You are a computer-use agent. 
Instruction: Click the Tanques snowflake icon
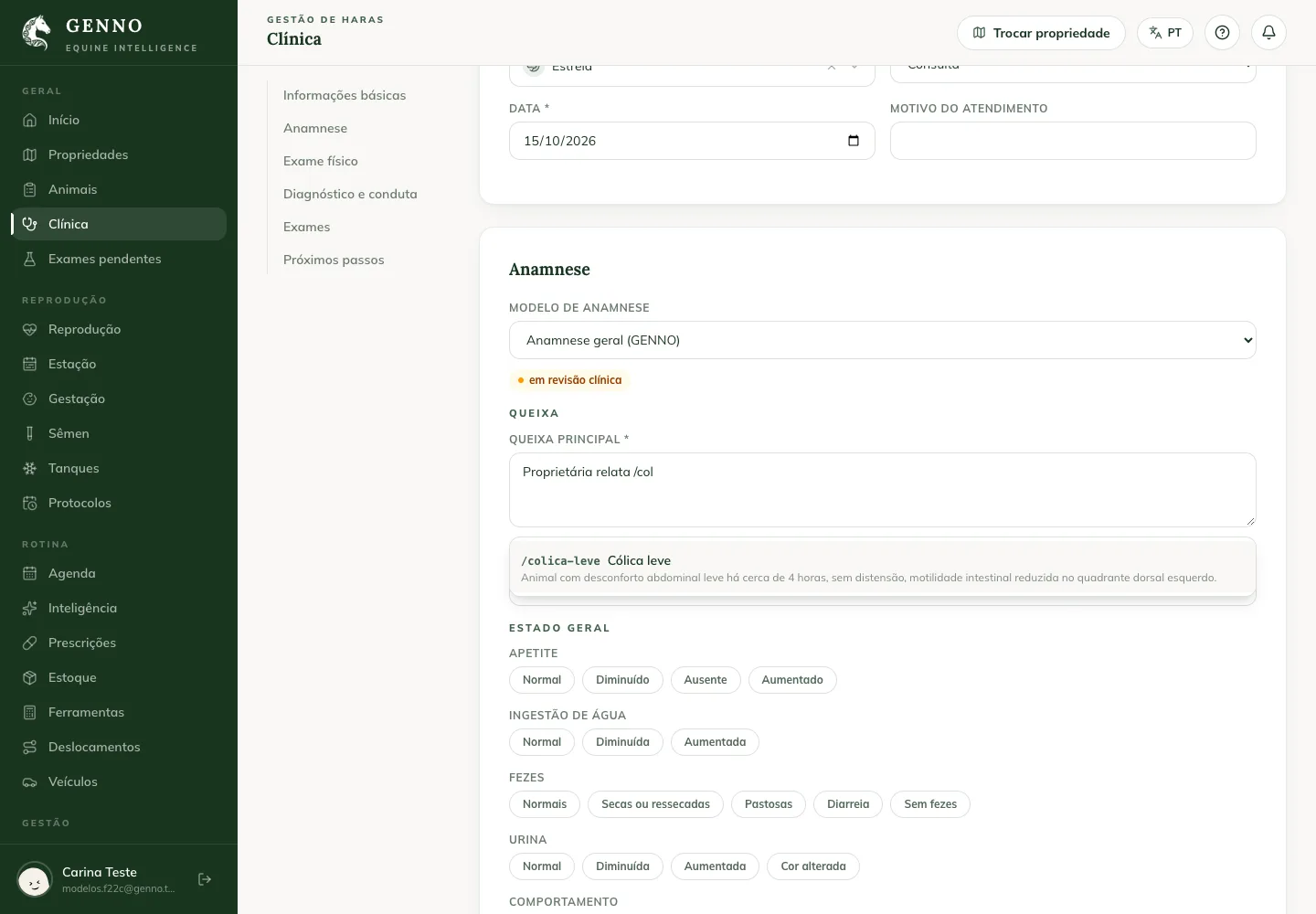coord(30,468)
